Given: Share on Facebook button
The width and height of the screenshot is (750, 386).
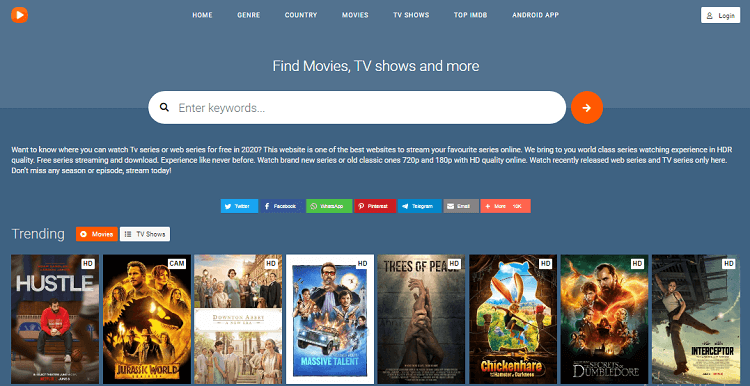Looking at the screenshot, I should coord(282,206).
